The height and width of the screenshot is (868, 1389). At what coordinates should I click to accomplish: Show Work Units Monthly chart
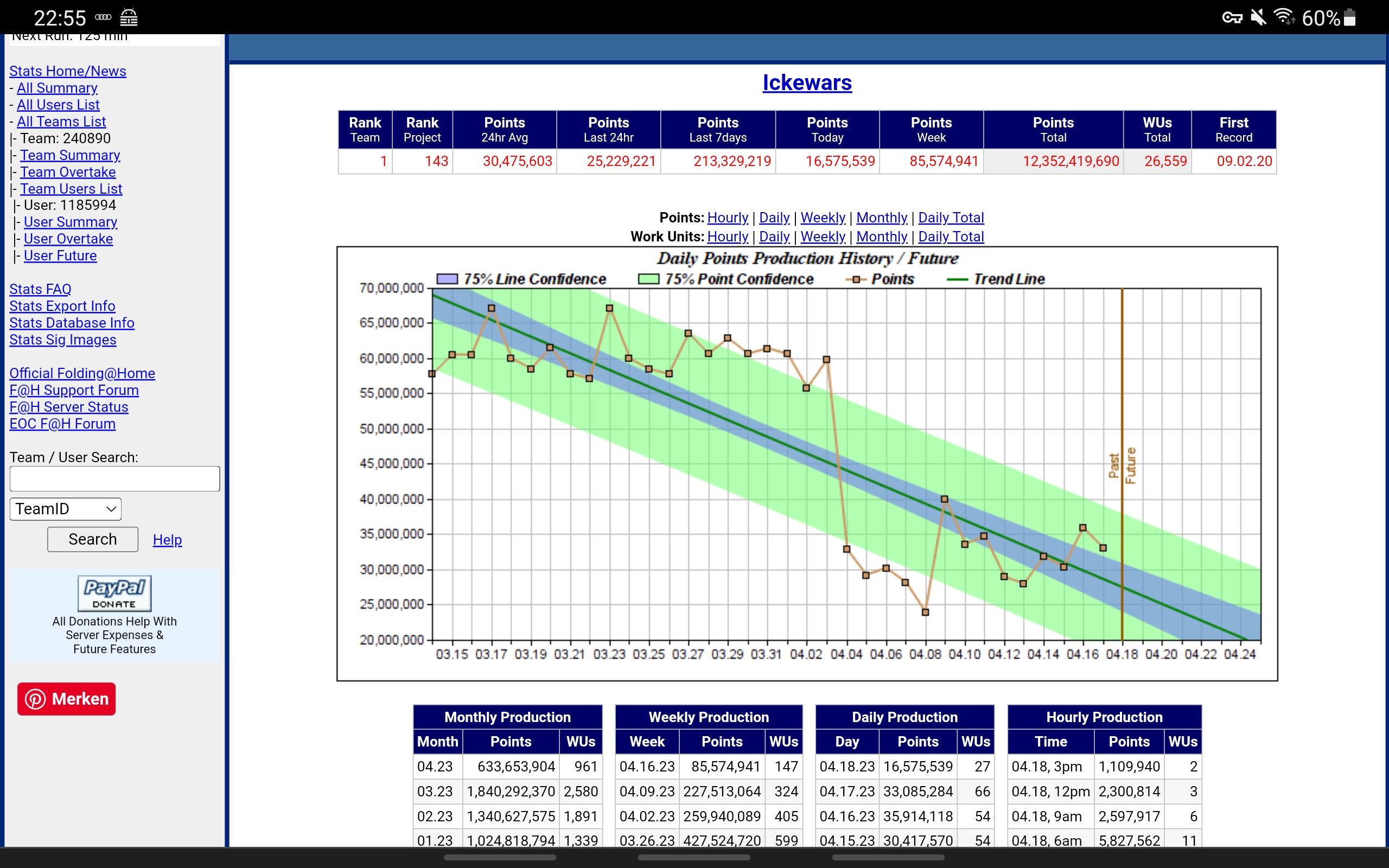pyautogui.click(x=882, y=237)
